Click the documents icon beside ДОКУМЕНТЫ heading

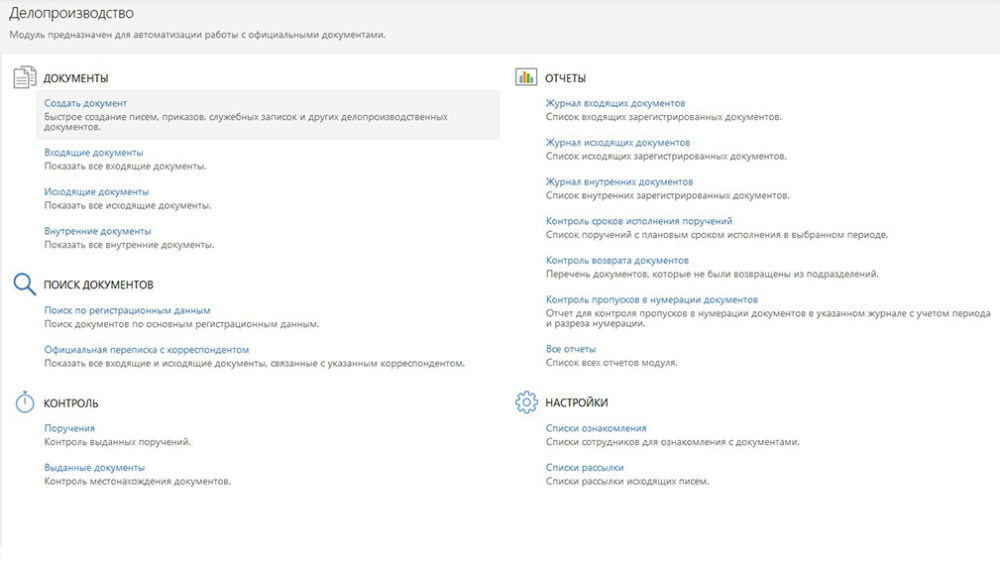(x=24, y=78)
